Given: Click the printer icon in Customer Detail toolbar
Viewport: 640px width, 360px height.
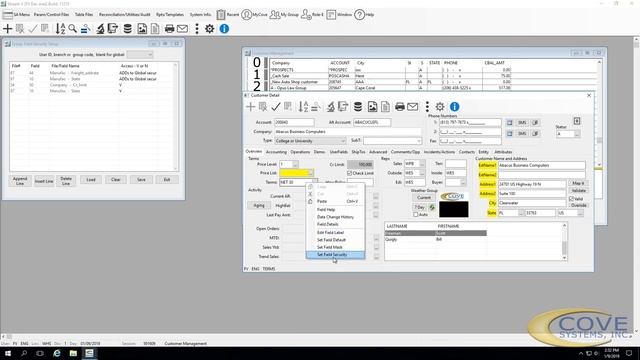Looking at the screenshot, I should (x=400, y=107).
